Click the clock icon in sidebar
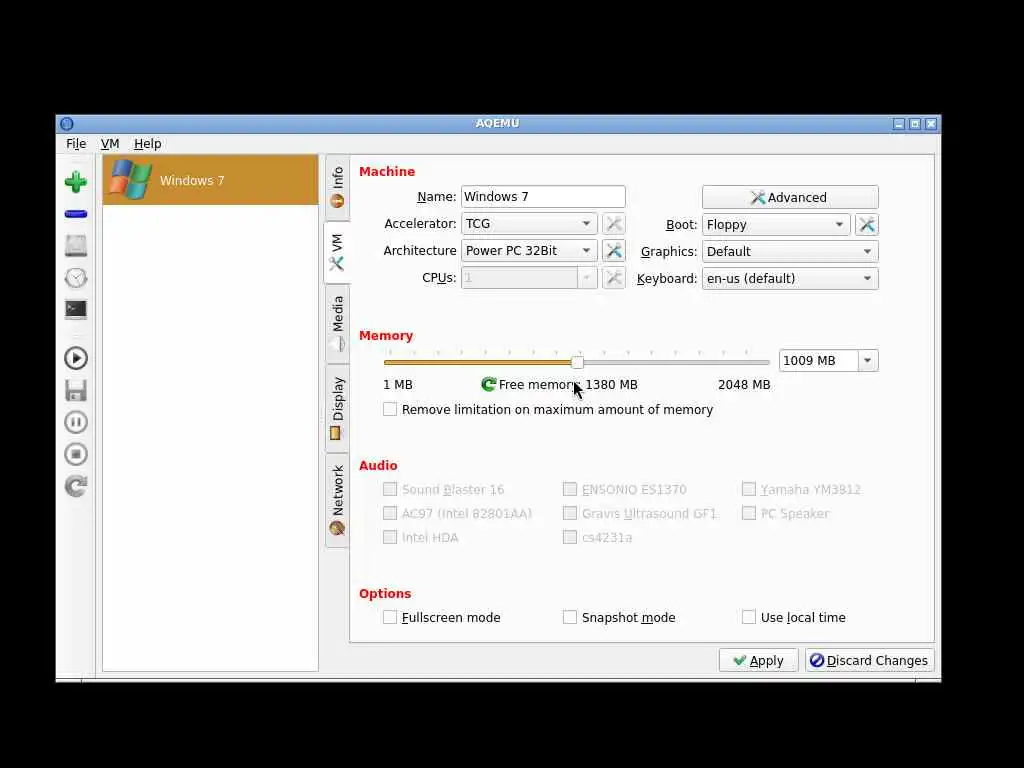 pyautogui.click(x=76, y=278)
